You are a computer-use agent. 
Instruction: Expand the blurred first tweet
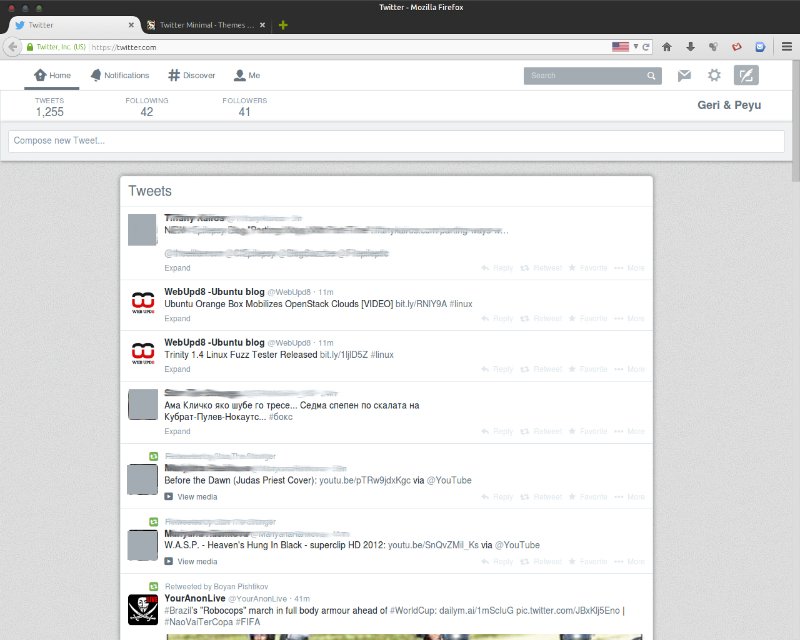click(x=177, y=268)
